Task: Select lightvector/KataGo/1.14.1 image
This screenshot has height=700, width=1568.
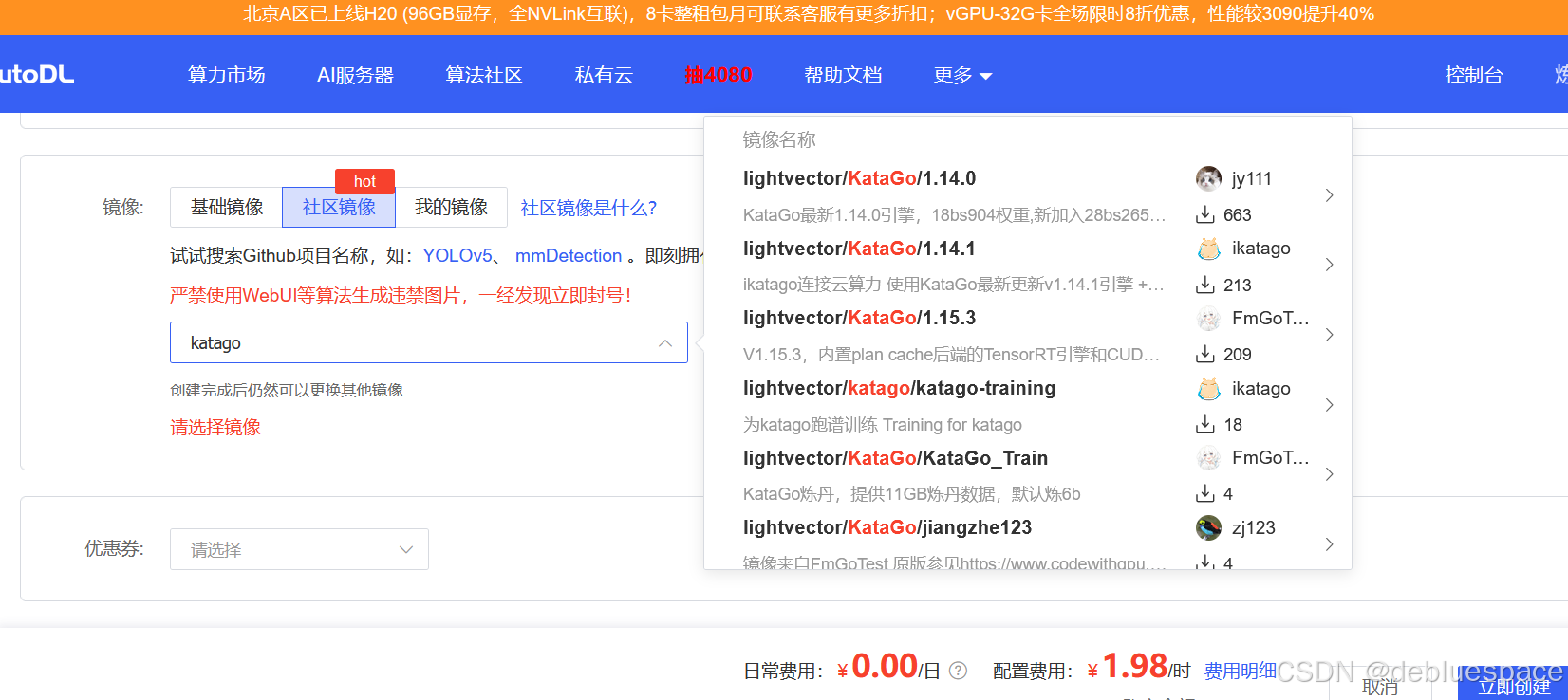Action: click(859, 249)
